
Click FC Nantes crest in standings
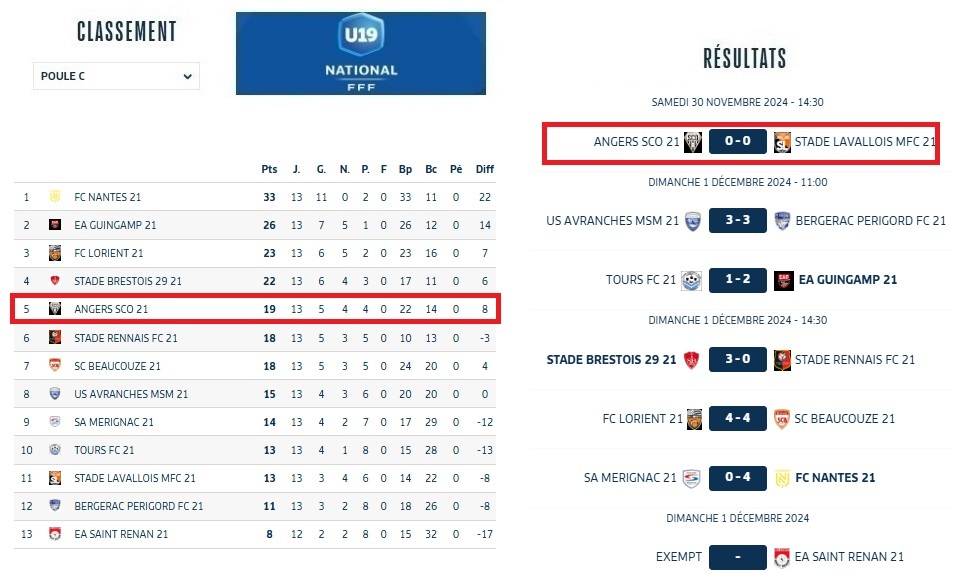[56, 197]
